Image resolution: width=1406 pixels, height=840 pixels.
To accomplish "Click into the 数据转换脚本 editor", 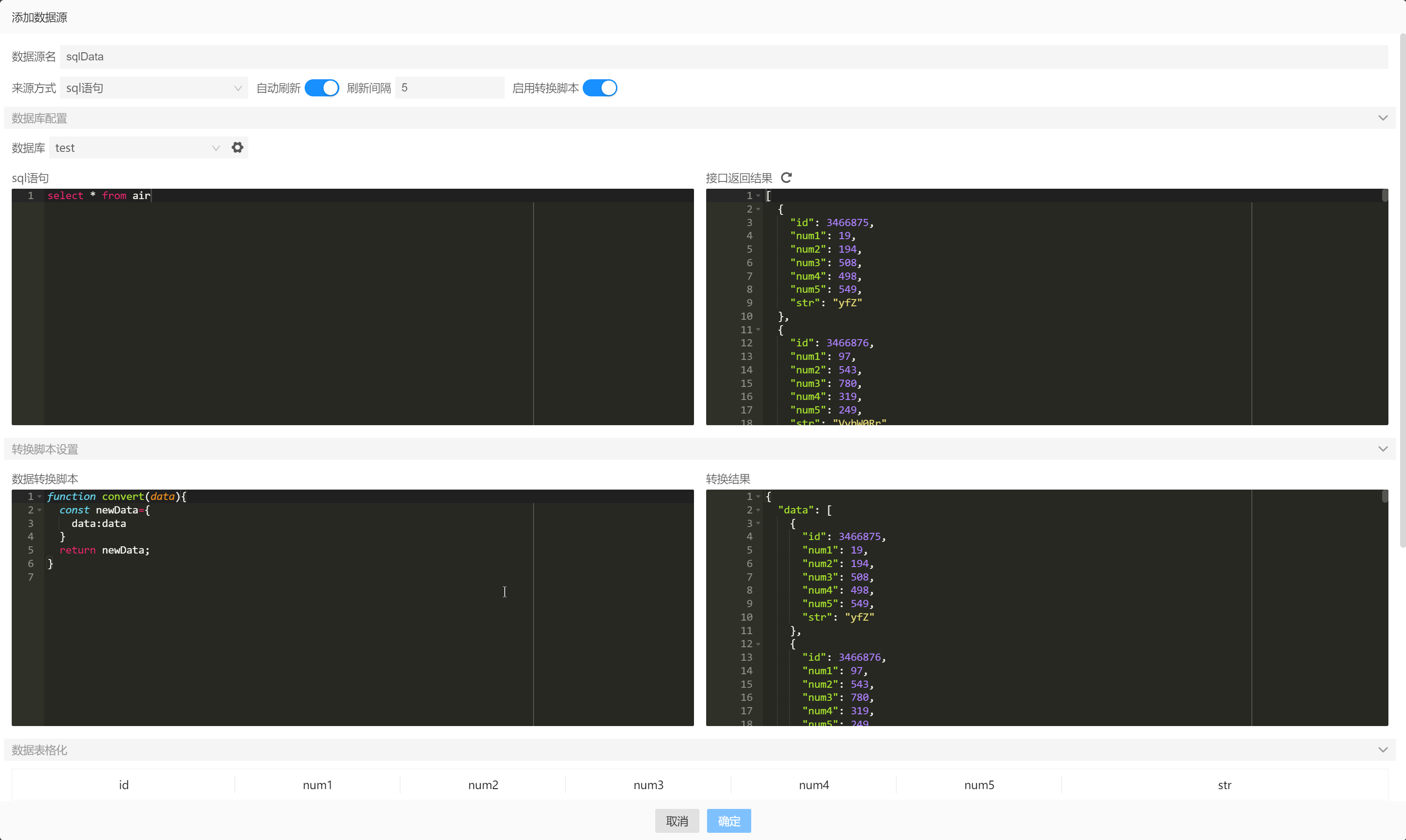I will point(352,607).
